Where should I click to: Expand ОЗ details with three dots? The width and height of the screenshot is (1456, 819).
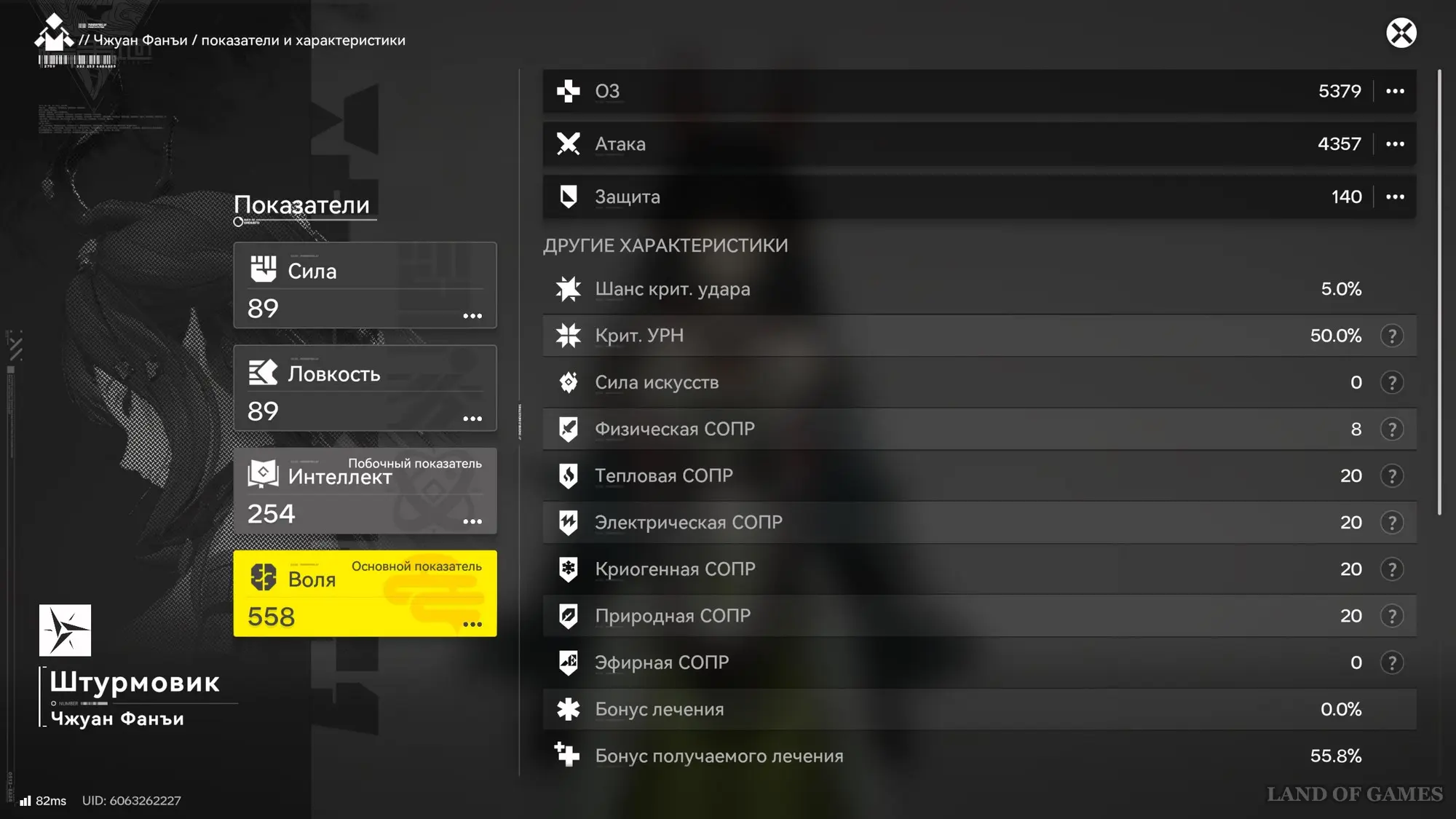tap(1395, 91)
